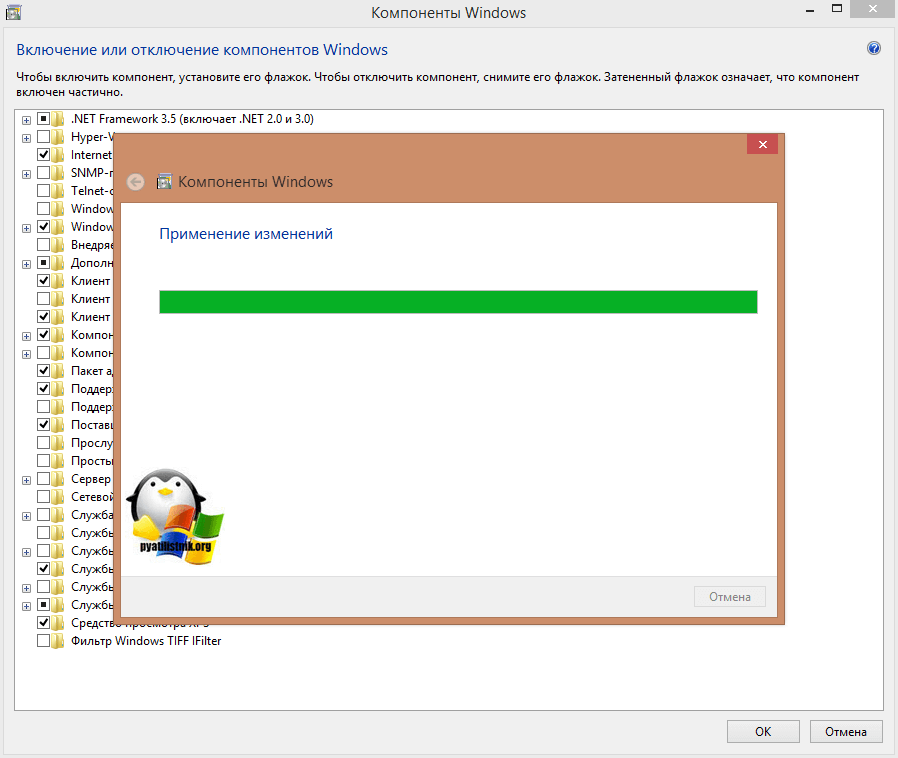
Task: Expand the Hyper-V tree node
Action: tap(26, 138)
